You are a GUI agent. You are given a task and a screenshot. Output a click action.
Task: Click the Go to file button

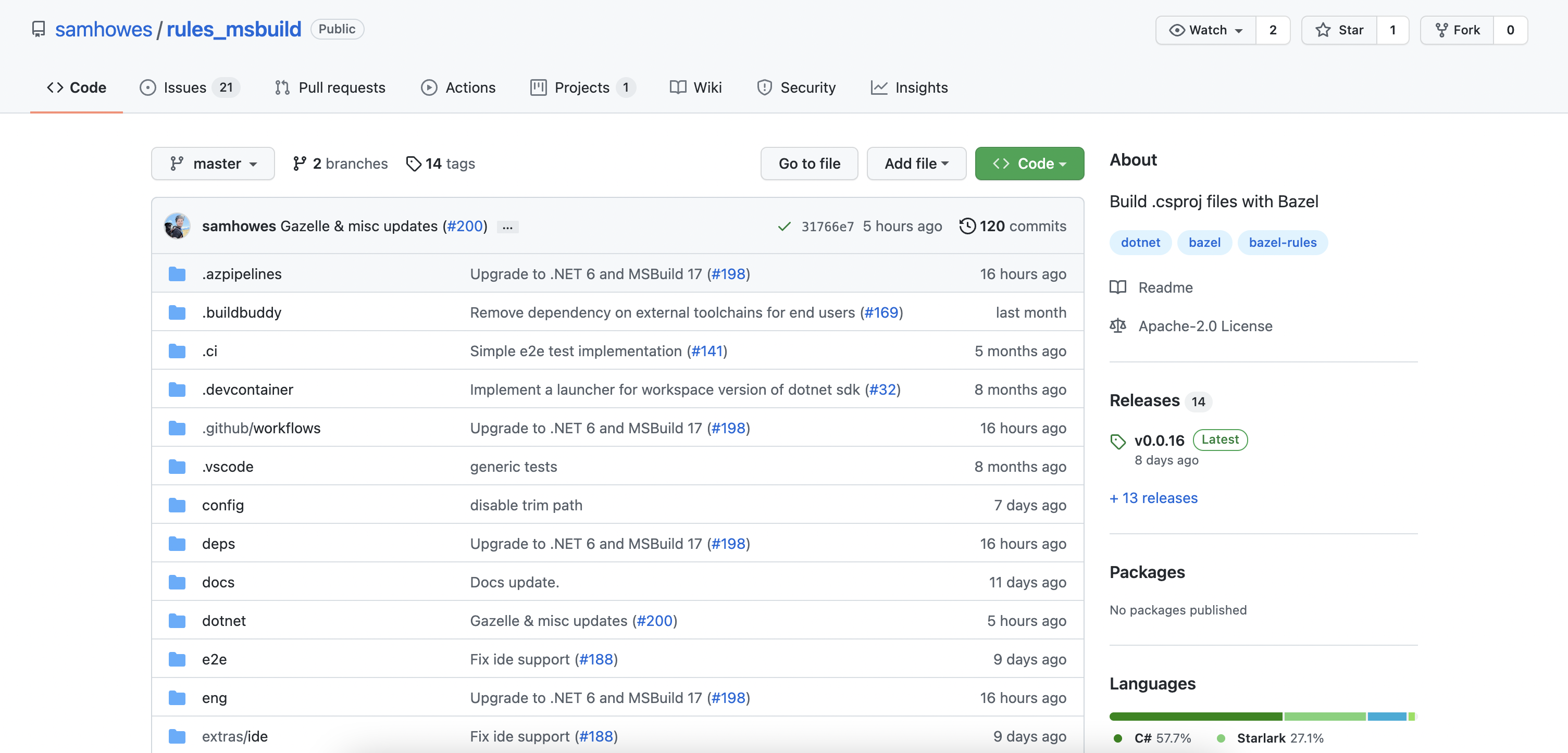click(x=809, y=164)
